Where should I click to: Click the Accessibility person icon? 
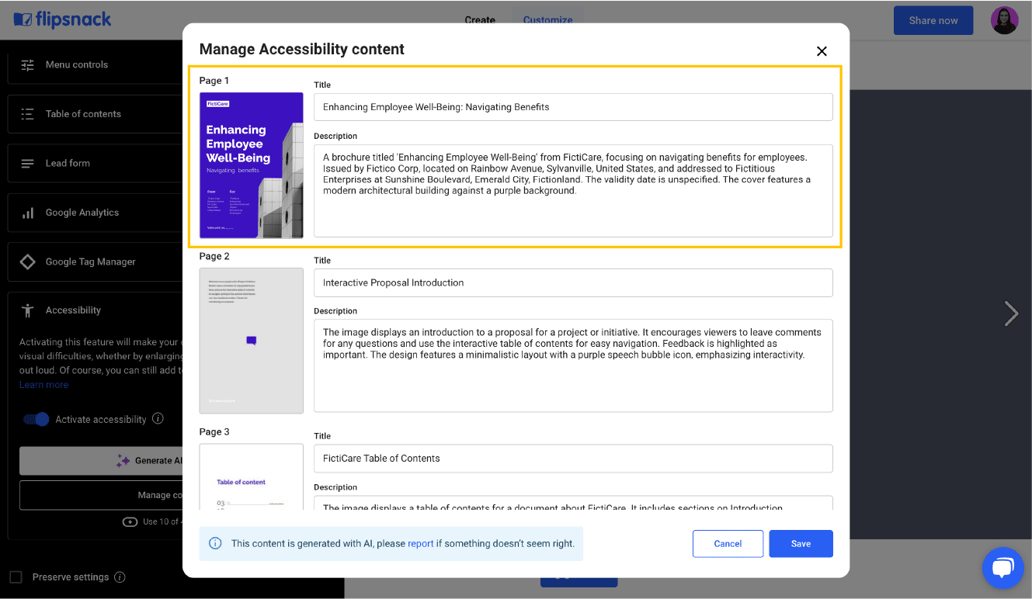point(28,311)
